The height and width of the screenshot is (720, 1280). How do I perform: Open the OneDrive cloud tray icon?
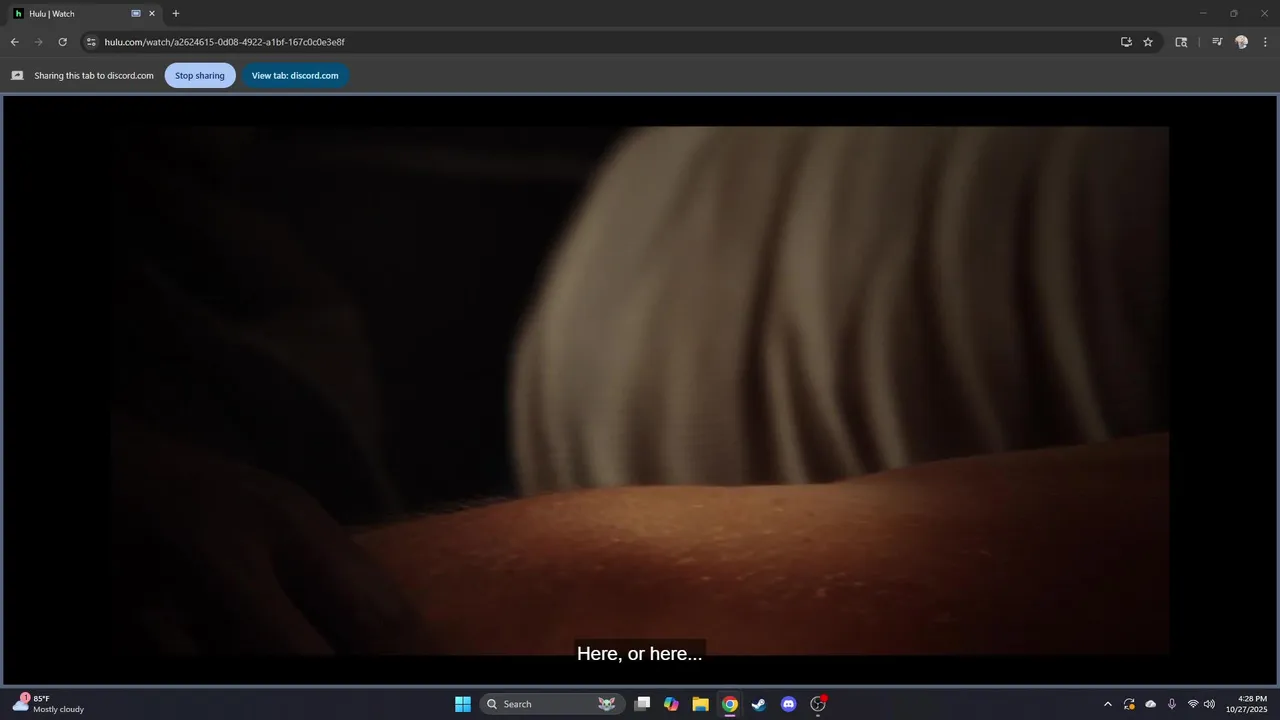(x=1150, y=704)
